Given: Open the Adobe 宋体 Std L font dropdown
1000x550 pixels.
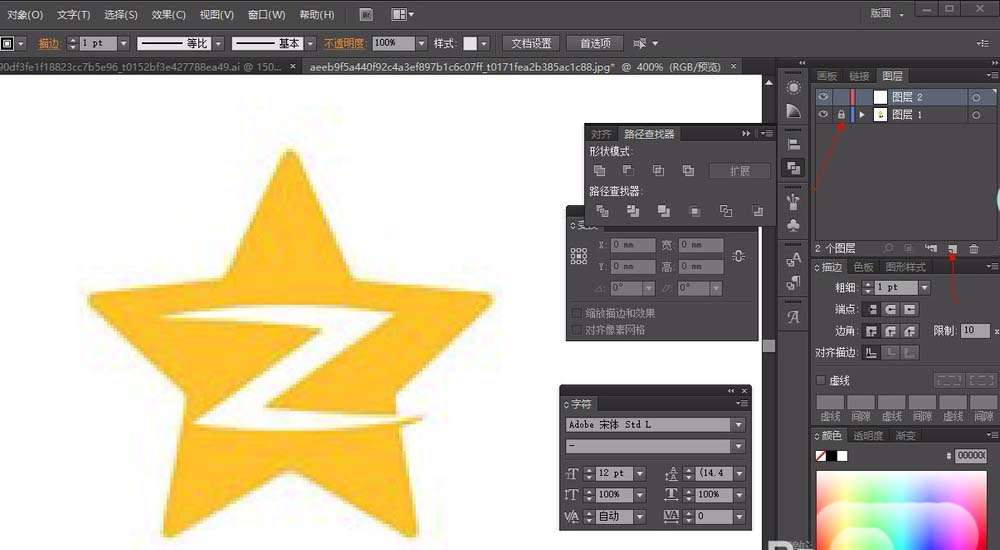Looking at the screenshot, I should pyautogui.click(x=739, y=424).
